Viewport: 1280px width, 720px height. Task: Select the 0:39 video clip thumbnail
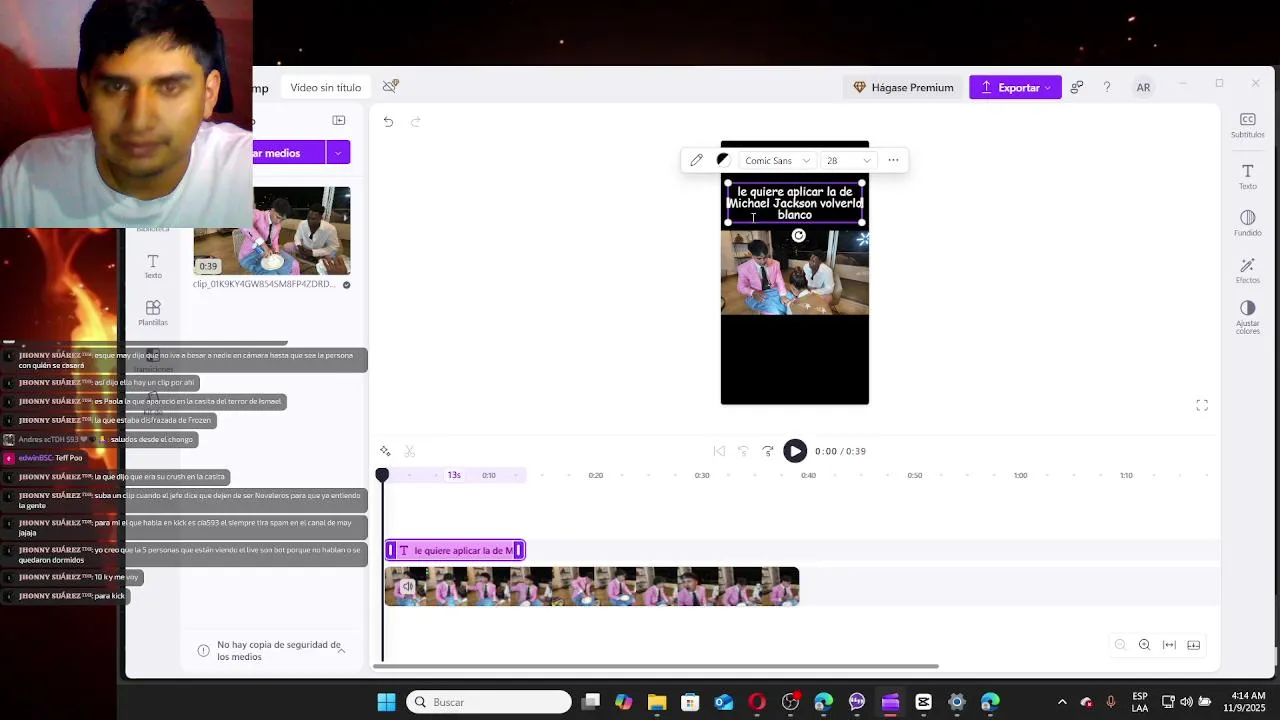[x=272, y=231]
